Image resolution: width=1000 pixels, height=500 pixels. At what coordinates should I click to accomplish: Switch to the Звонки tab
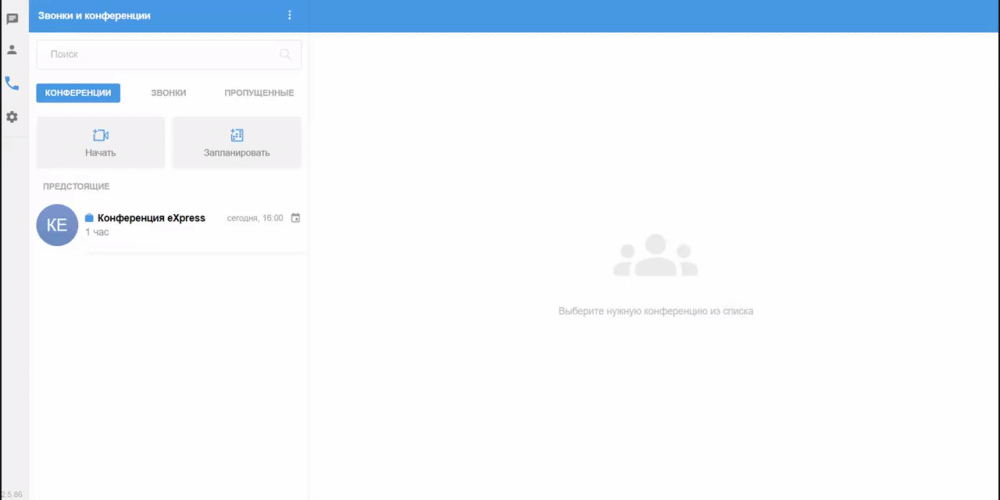pyautogui.click(x=168, y=93)
